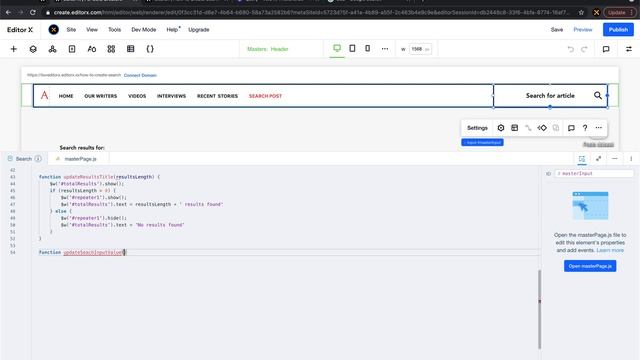Click Learn more link in properties
The height and width of the screenshot is (360, 640).
tap(610, 250)
